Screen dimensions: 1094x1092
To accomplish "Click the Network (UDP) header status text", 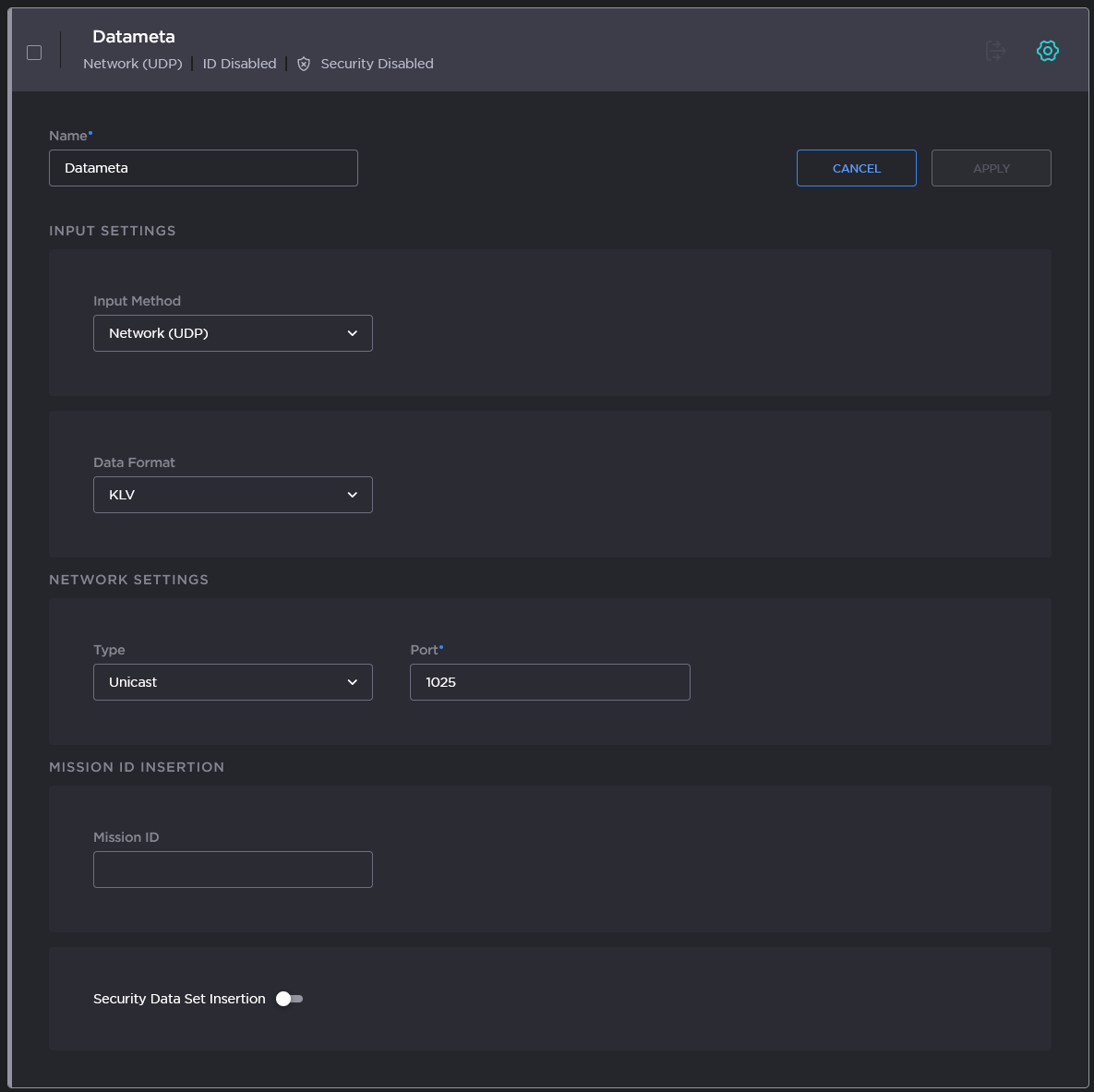I will (133, 64).
